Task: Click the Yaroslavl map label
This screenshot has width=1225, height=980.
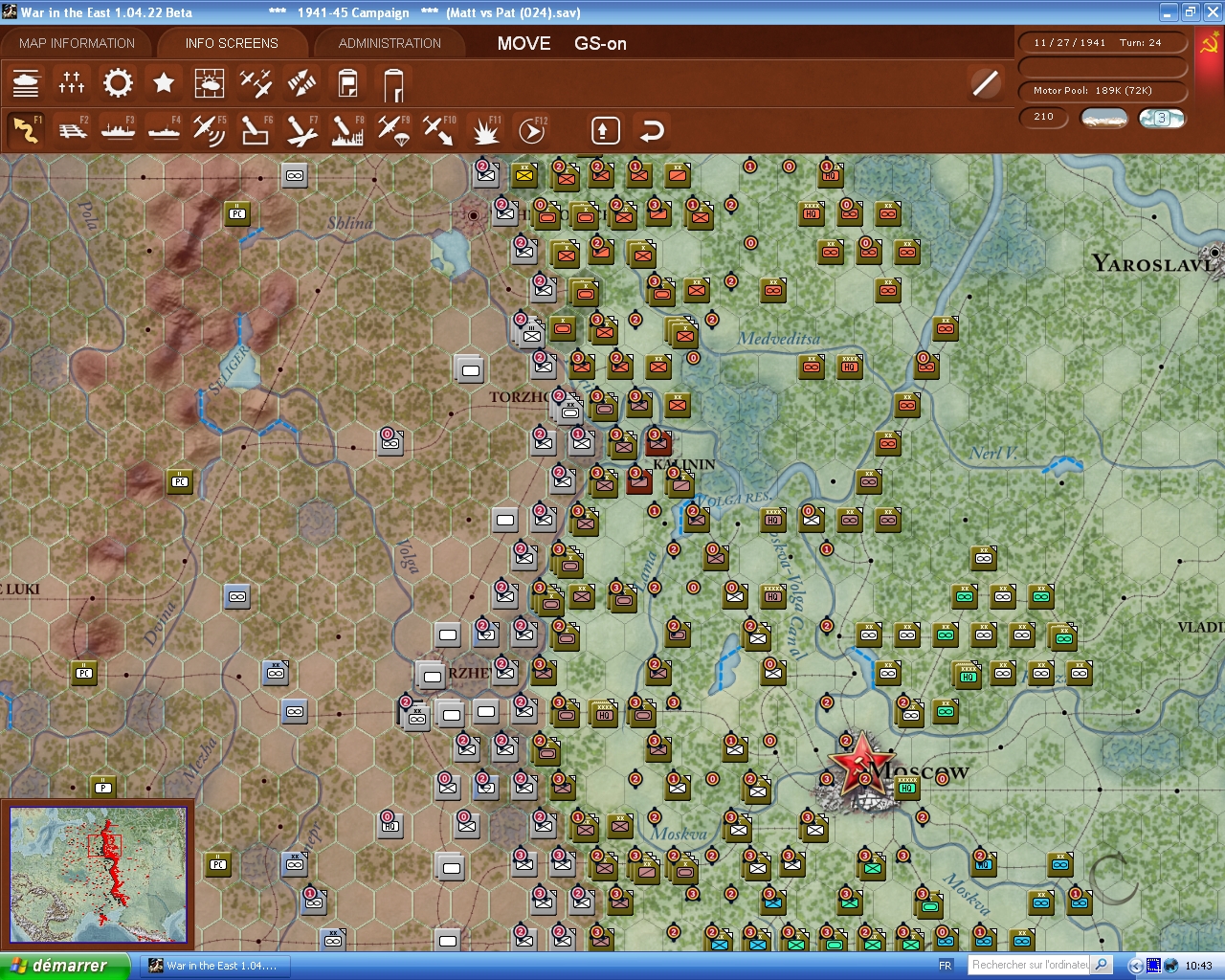Action: pyautogui.click(x=1155, y=263)
